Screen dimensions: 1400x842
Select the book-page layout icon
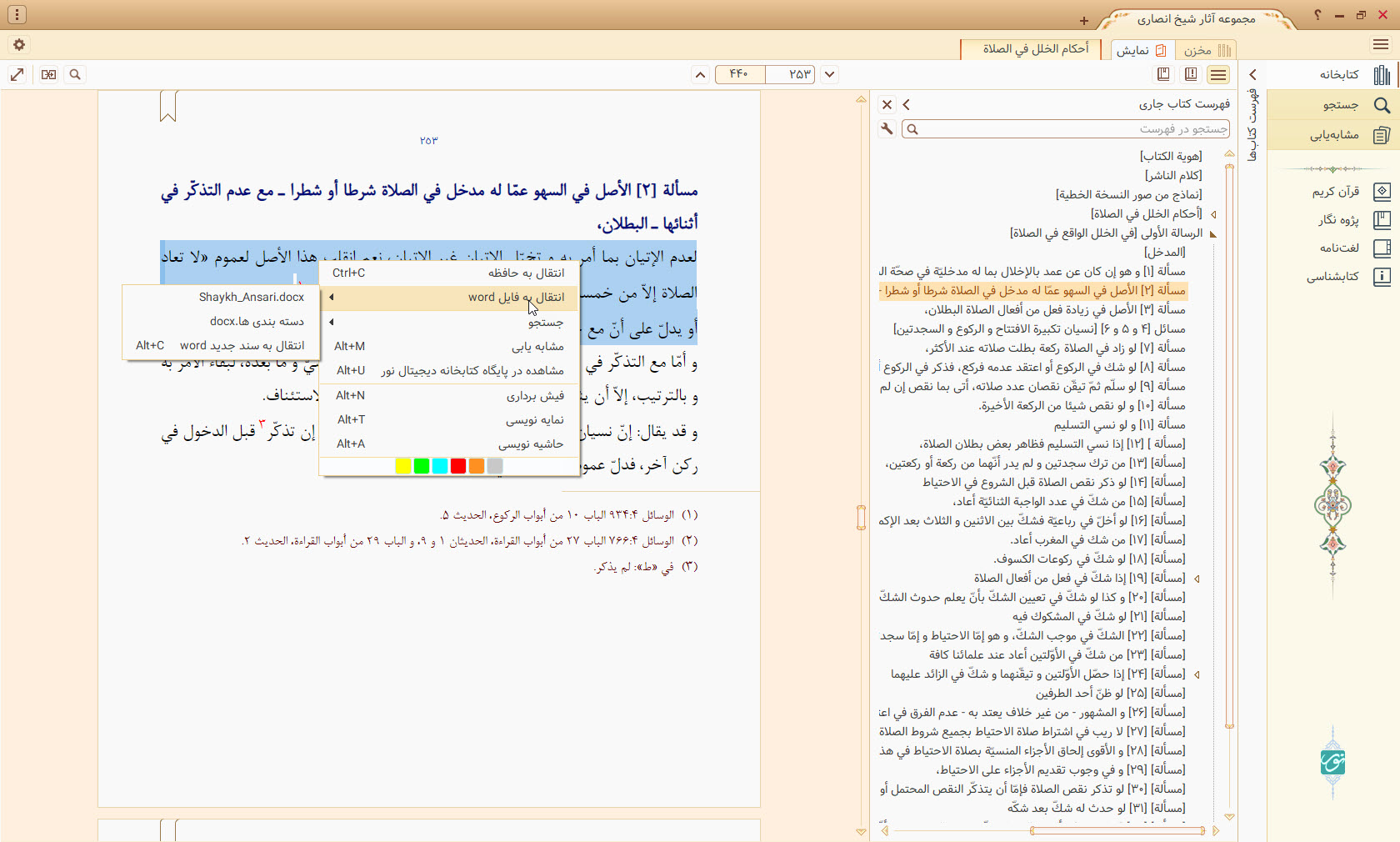point(1191,74)
